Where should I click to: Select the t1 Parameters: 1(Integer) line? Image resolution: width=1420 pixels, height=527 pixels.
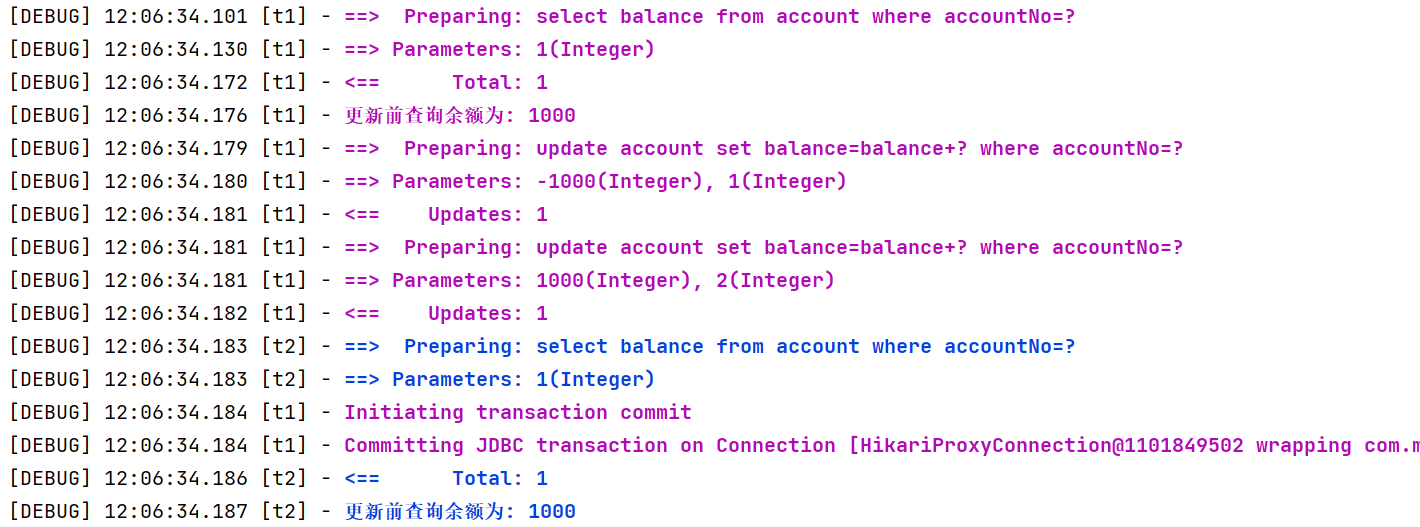(331, 50)
